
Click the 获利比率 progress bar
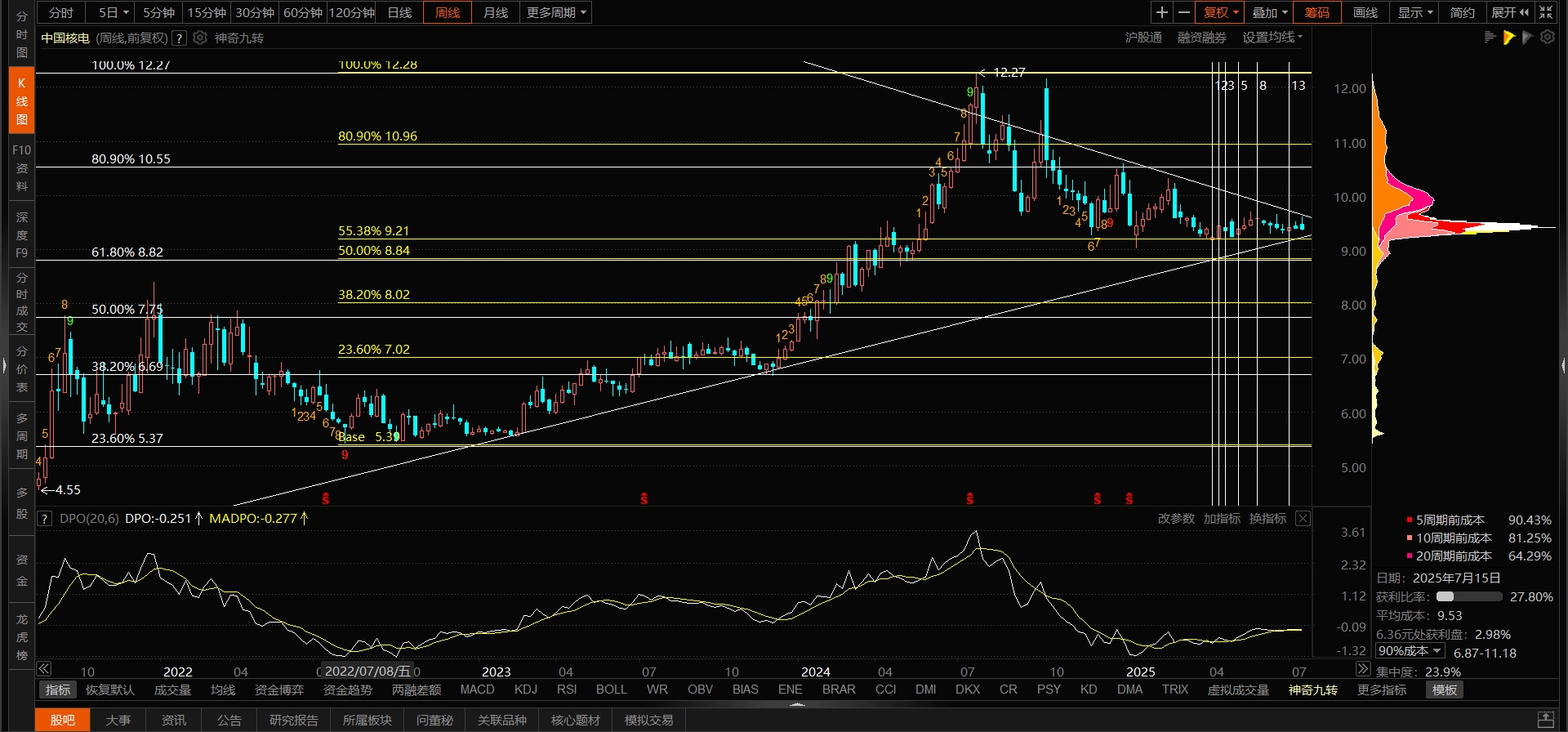pyautogui.click(x=1469, y=596)
